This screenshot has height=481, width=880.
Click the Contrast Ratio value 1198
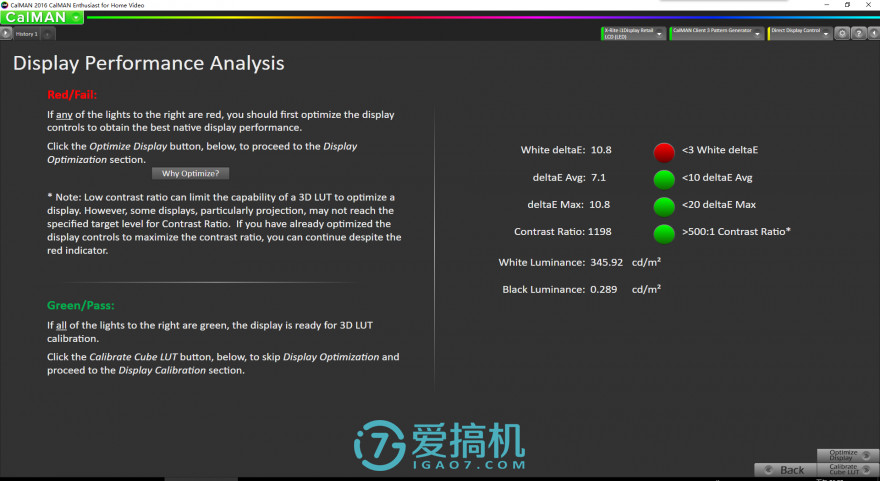tap(599, 231)
